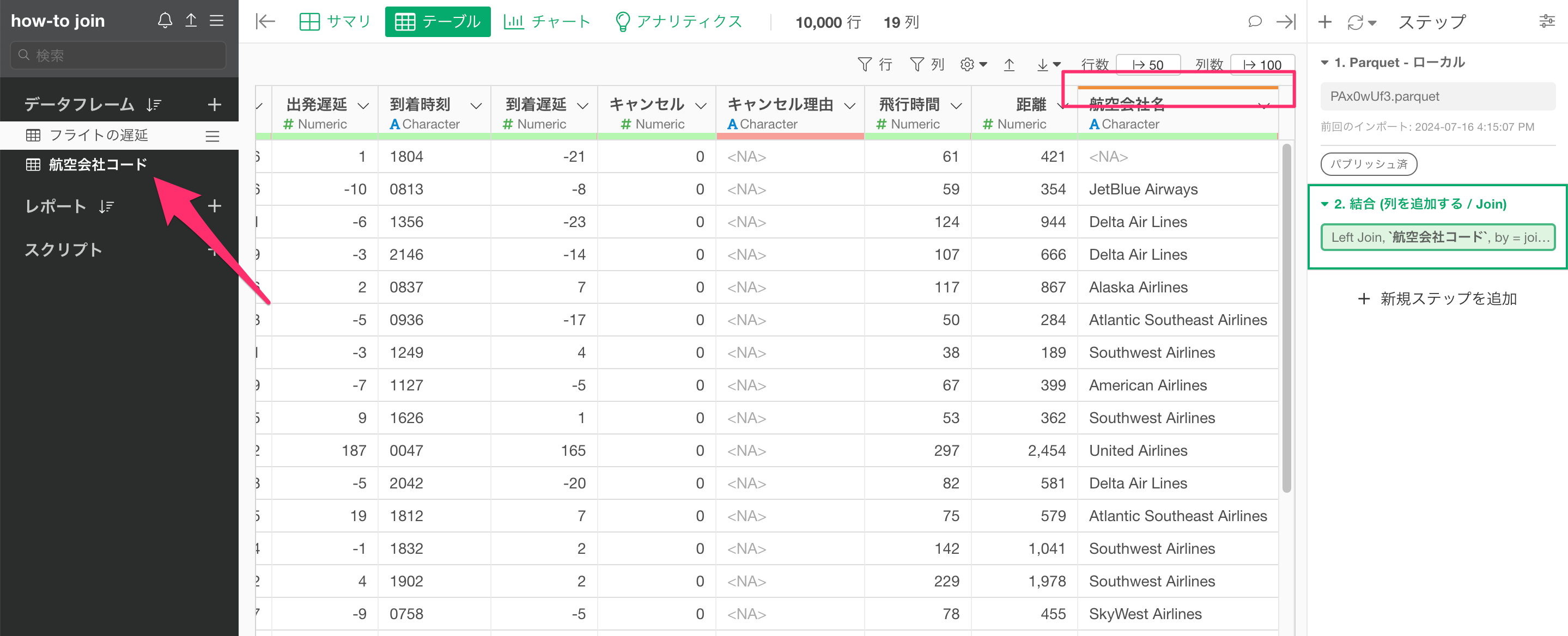Open the download arrow dropdown
Image resolution: width=1568 pixels, height=636 pixels.
pyautogui.click(x=1048, y=64)
